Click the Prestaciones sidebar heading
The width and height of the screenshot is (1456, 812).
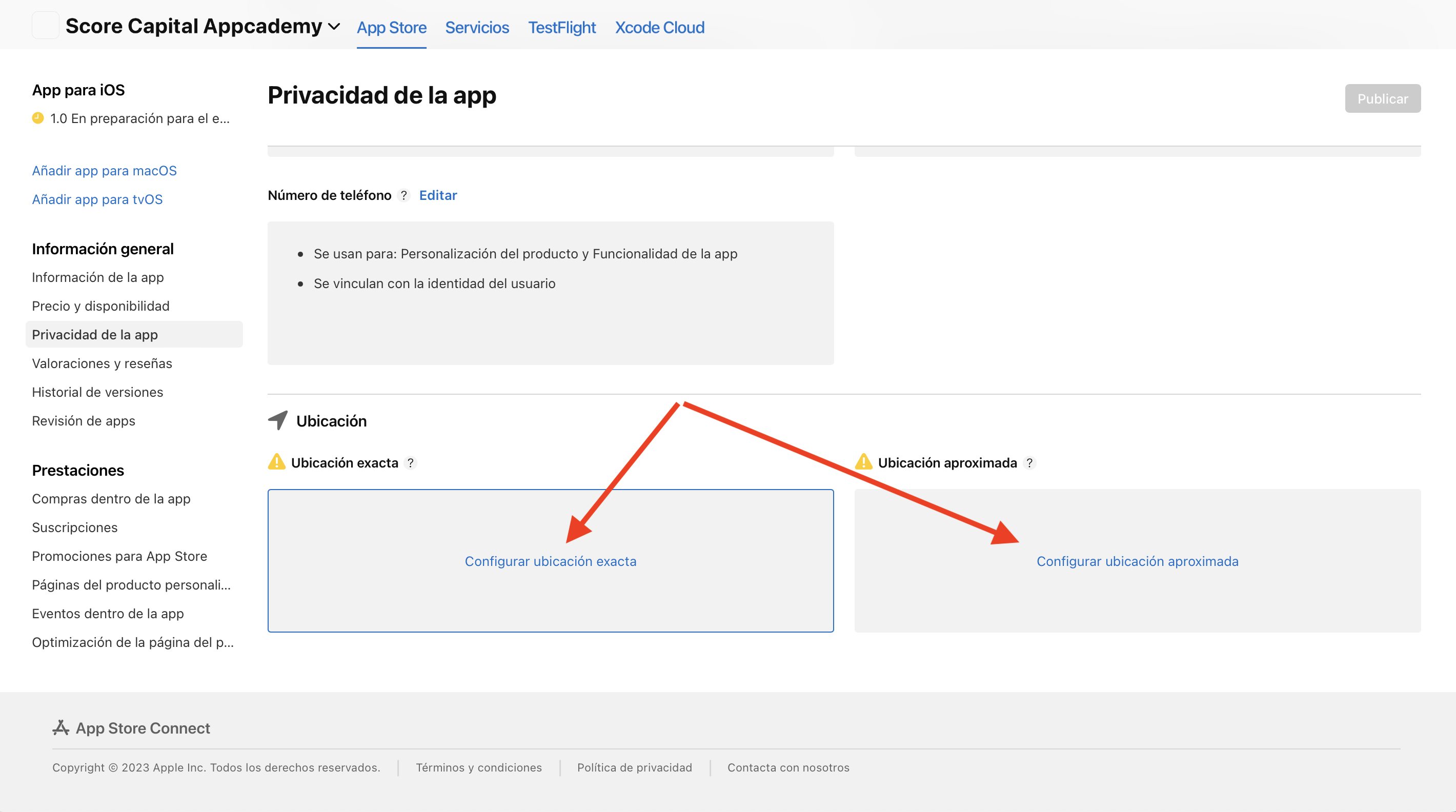(78, 471)
